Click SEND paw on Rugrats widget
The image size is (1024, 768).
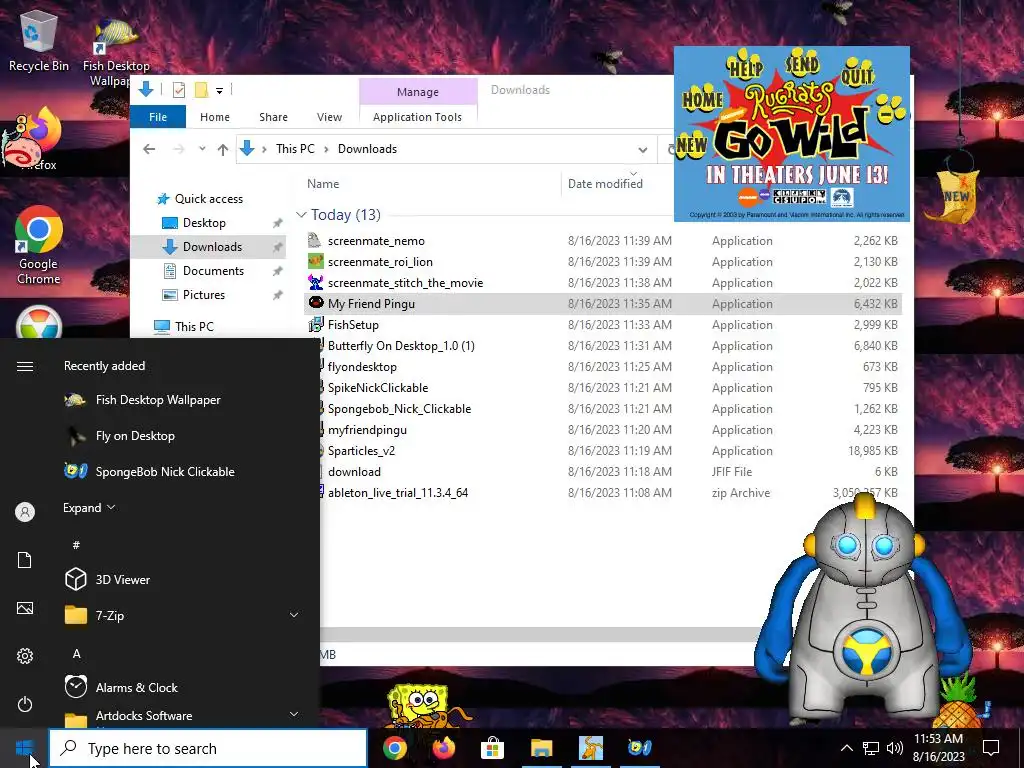click(x=802, y=63)
